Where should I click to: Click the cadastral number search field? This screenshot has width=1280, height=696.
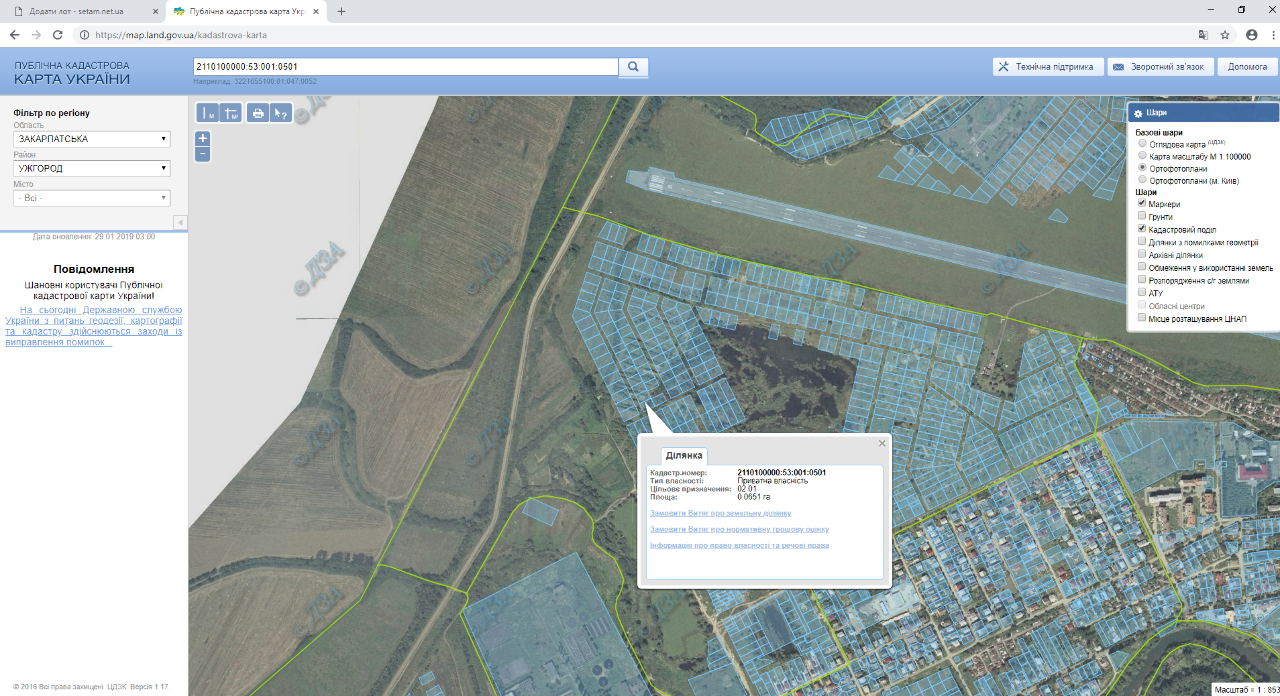[405, 67]
